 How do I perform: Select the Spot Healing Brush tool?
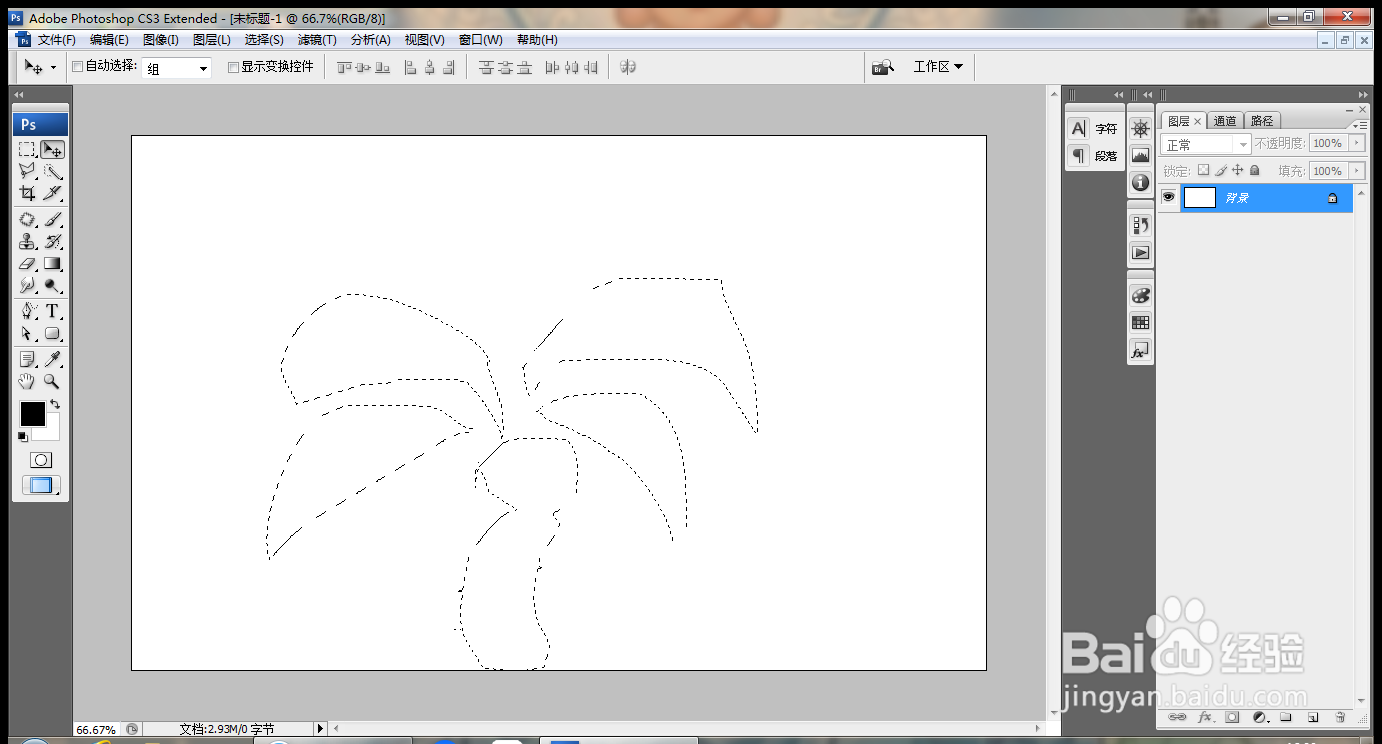coord(27,219)
